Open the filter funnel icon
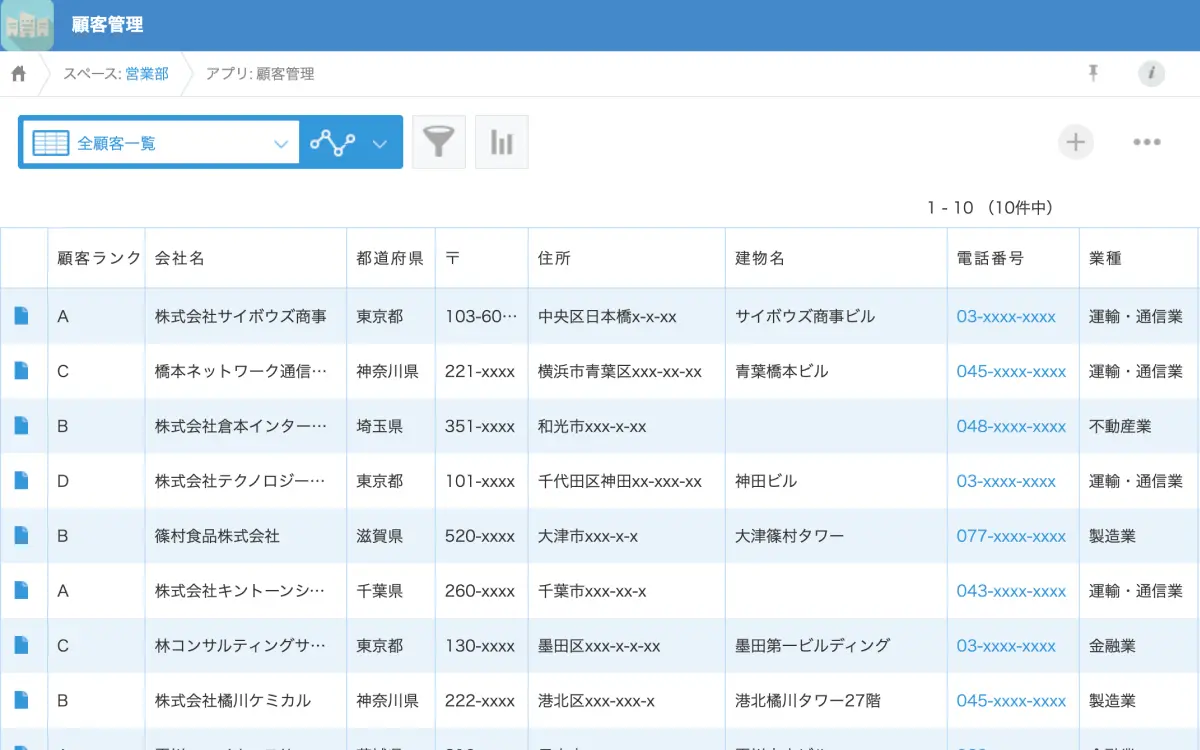Viewport: 1200px width, 750px height. coord(439,142)
